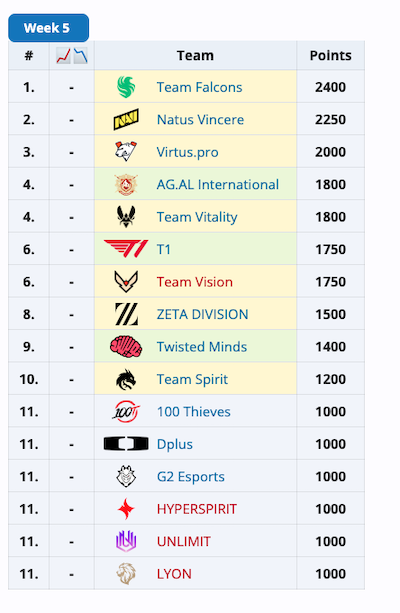Click the Natus Vincere yellow logo
The width and height of the screenshot is (400, 613).
point(126,119)
